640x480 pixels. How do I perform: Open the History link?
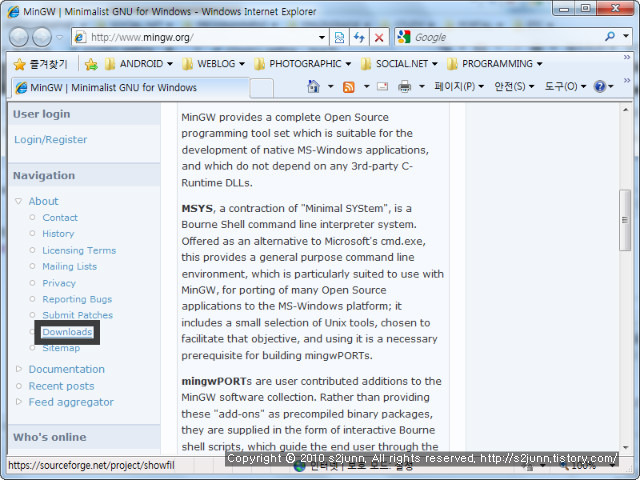[x=58, y=234]
